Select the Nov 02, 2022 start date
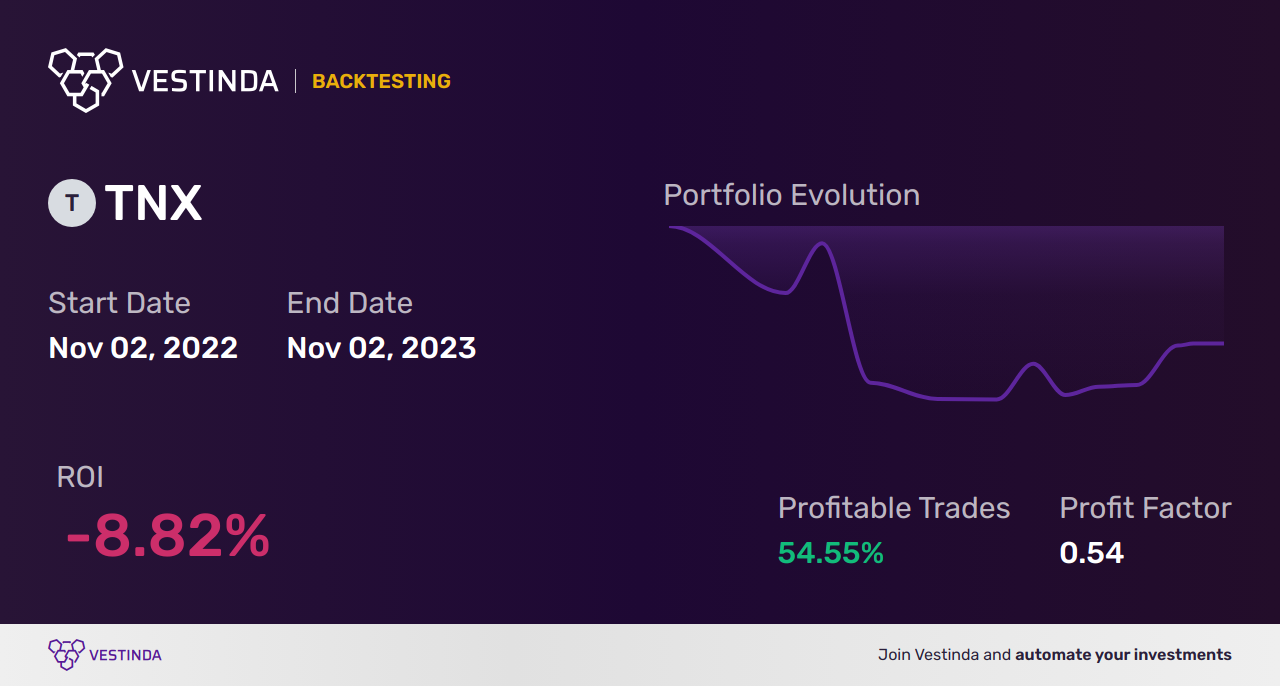Viewport: 1280px width, 686px height. coord(143,348)
